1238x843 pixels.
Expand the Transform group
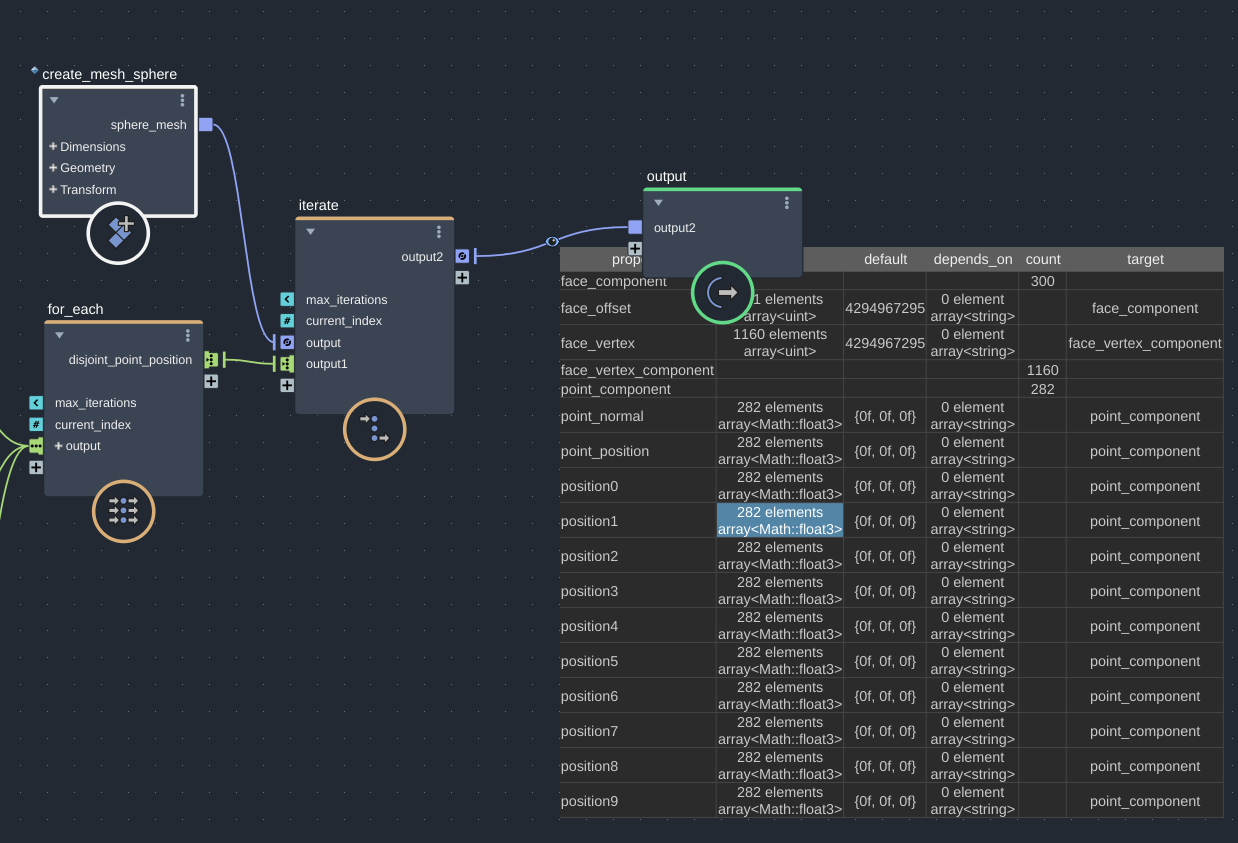click(53, 189)
